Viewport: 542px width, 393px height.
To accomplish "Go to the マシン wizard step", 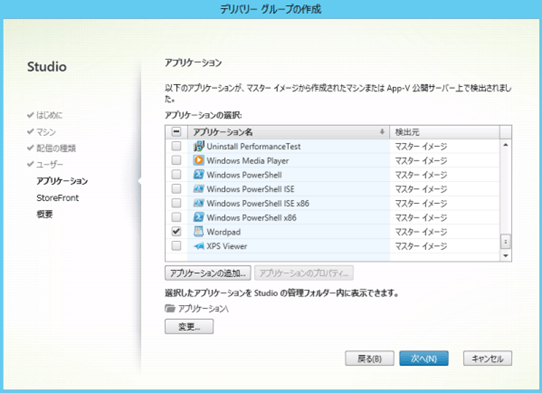I will click(x=46, y=132).
